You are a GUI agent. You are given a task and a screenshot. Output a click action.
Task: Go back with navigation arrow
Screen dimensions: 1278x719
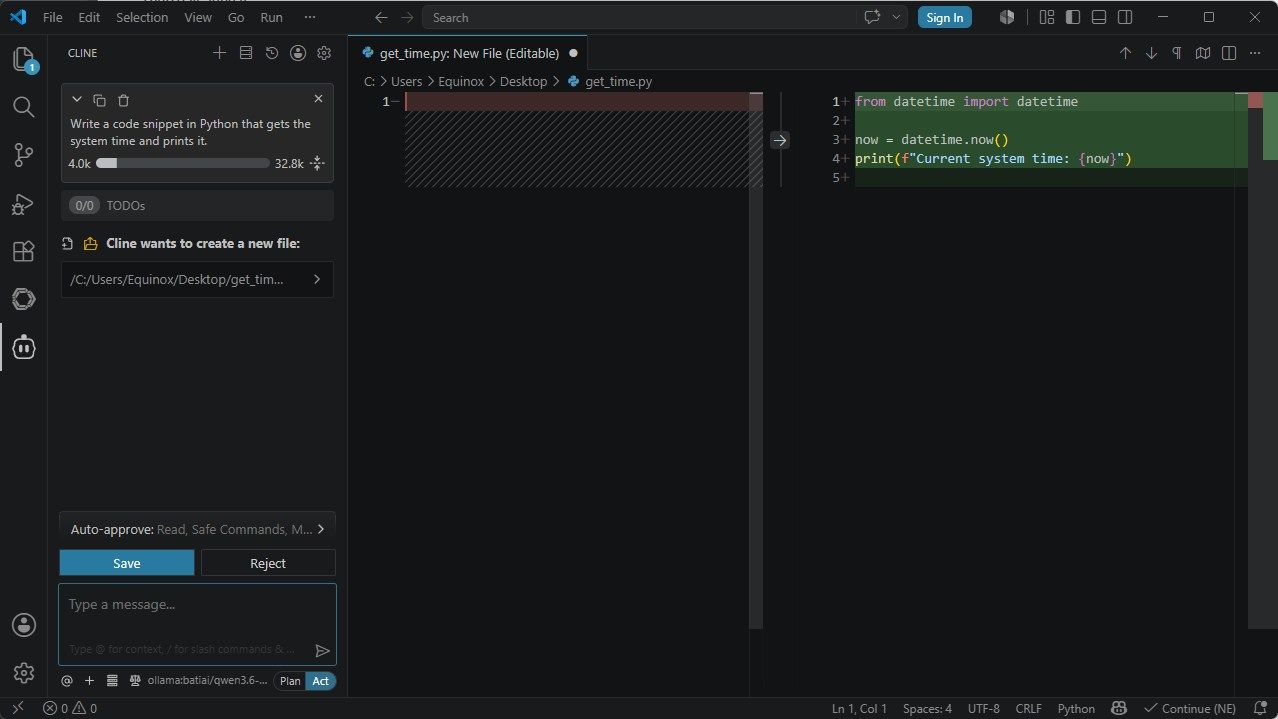381,17
